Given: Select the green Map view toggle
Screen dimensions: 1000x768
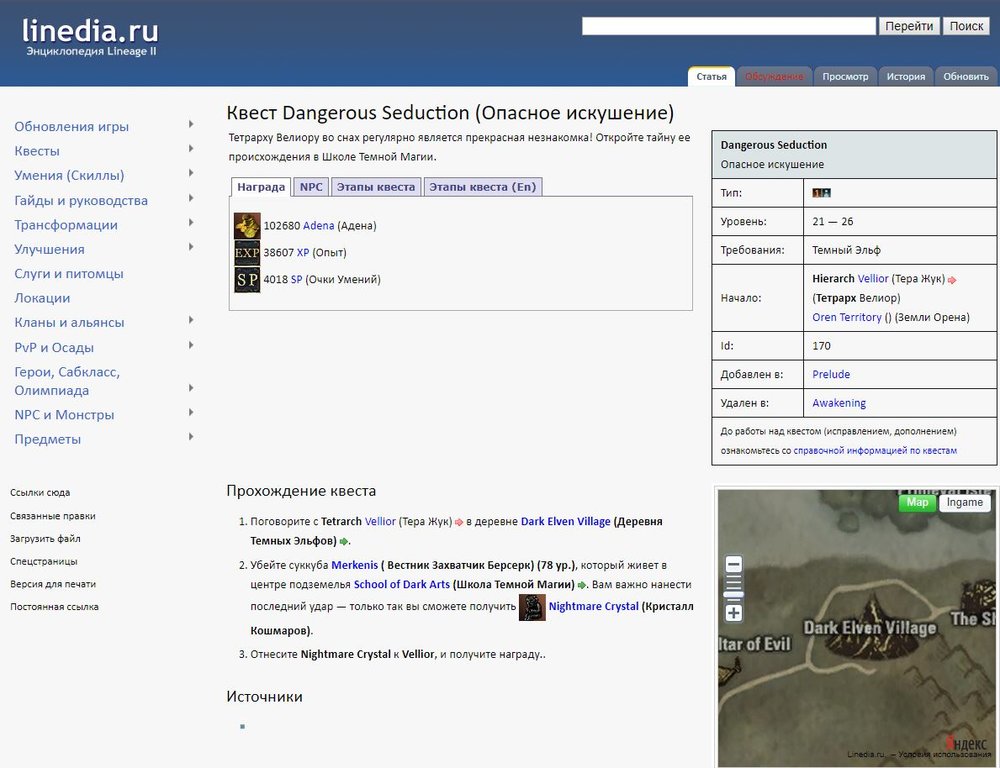Looking at the screenshot, I should coord(917,503).
